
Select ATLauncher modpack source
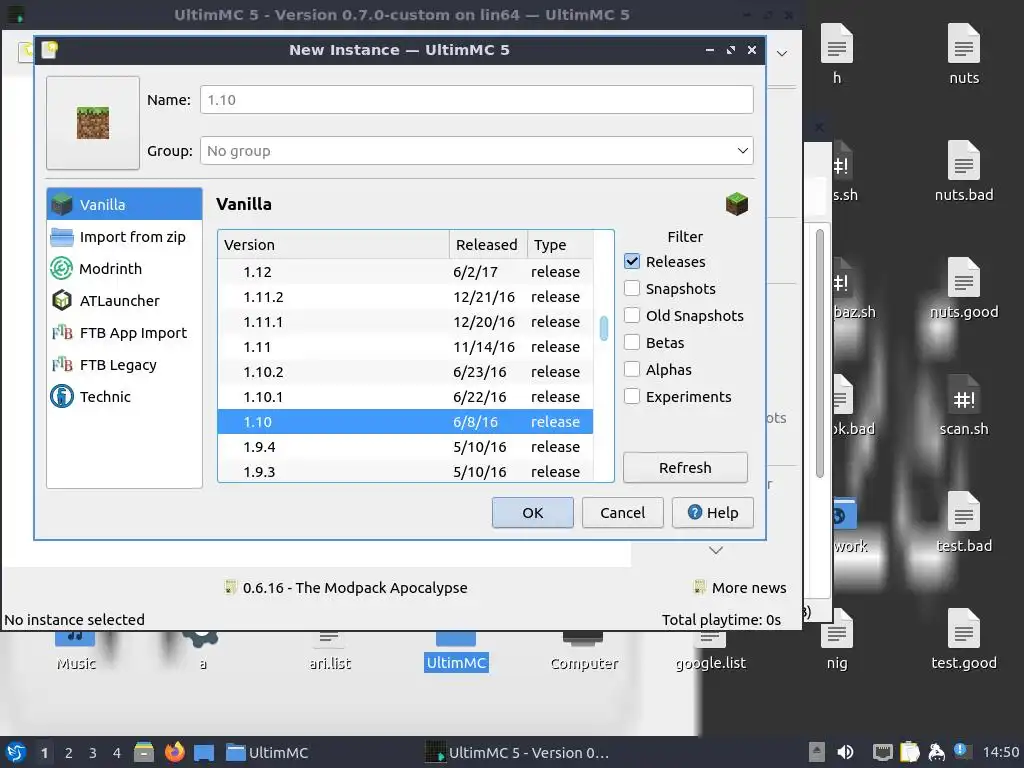click(x=124, y=300)
